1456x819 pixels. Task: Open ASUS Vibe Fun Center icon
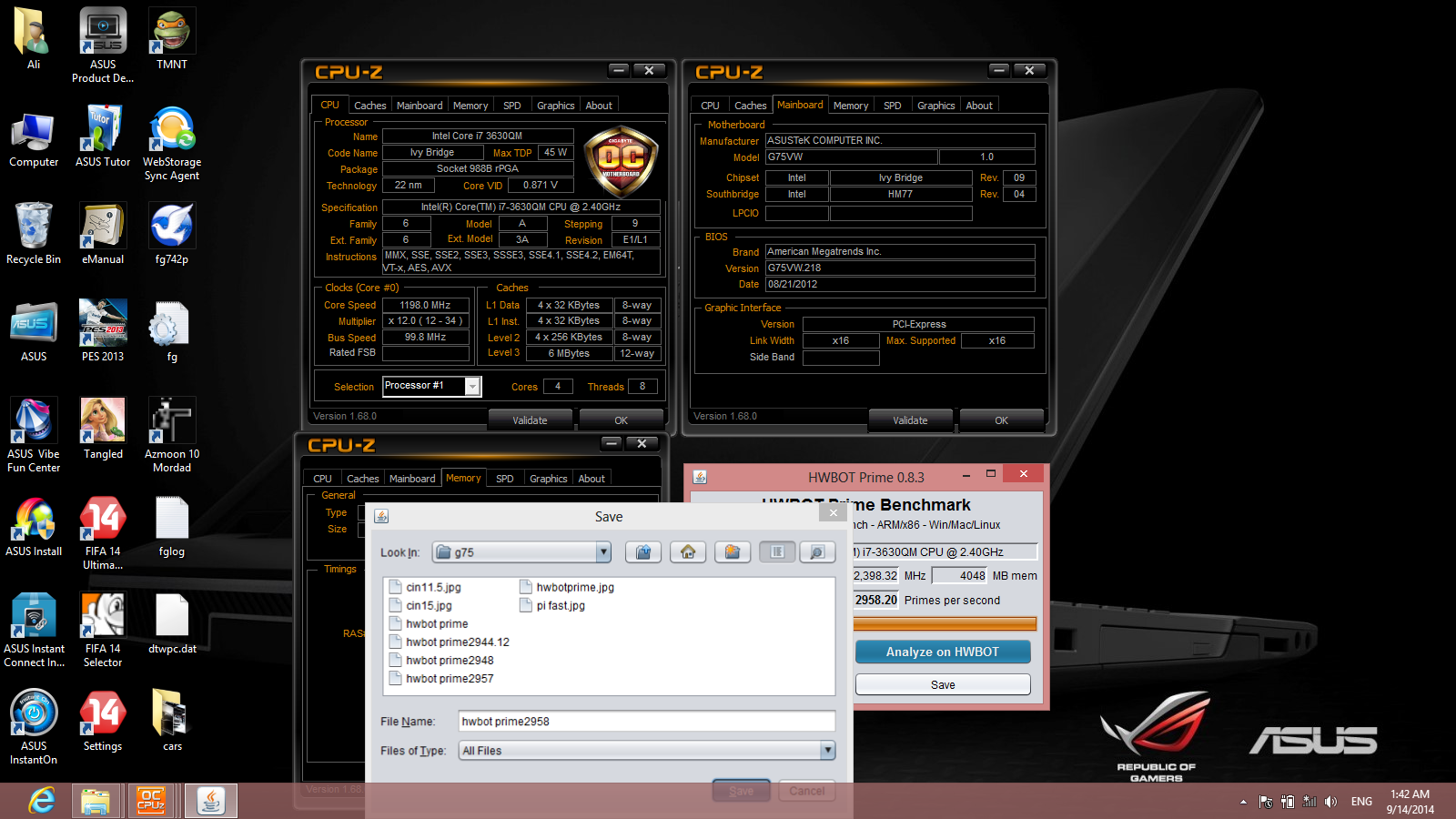point(34,435)
